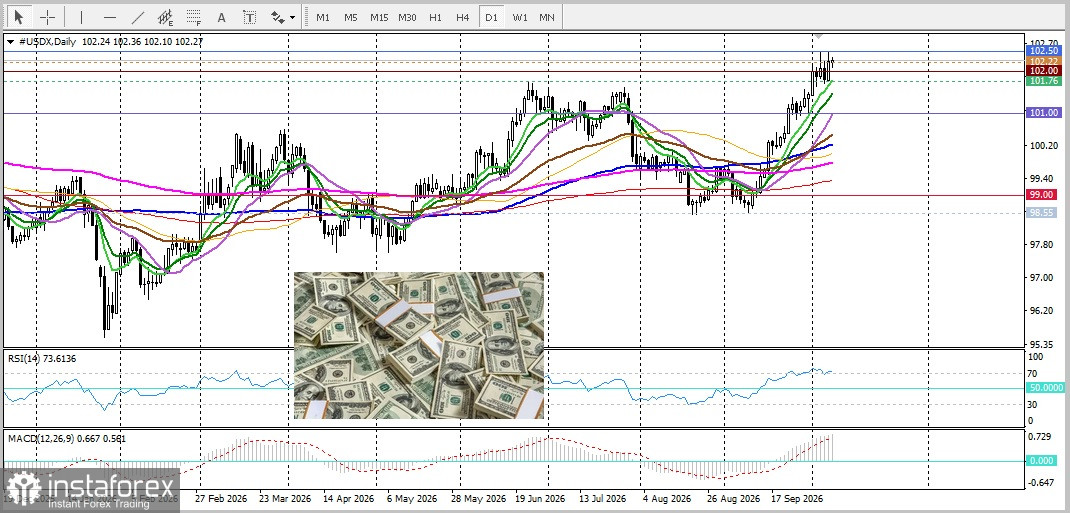This screenshot has height=513, width=1070.
Task: Click the red 99.00 level tag
Action: [1043, 194]
